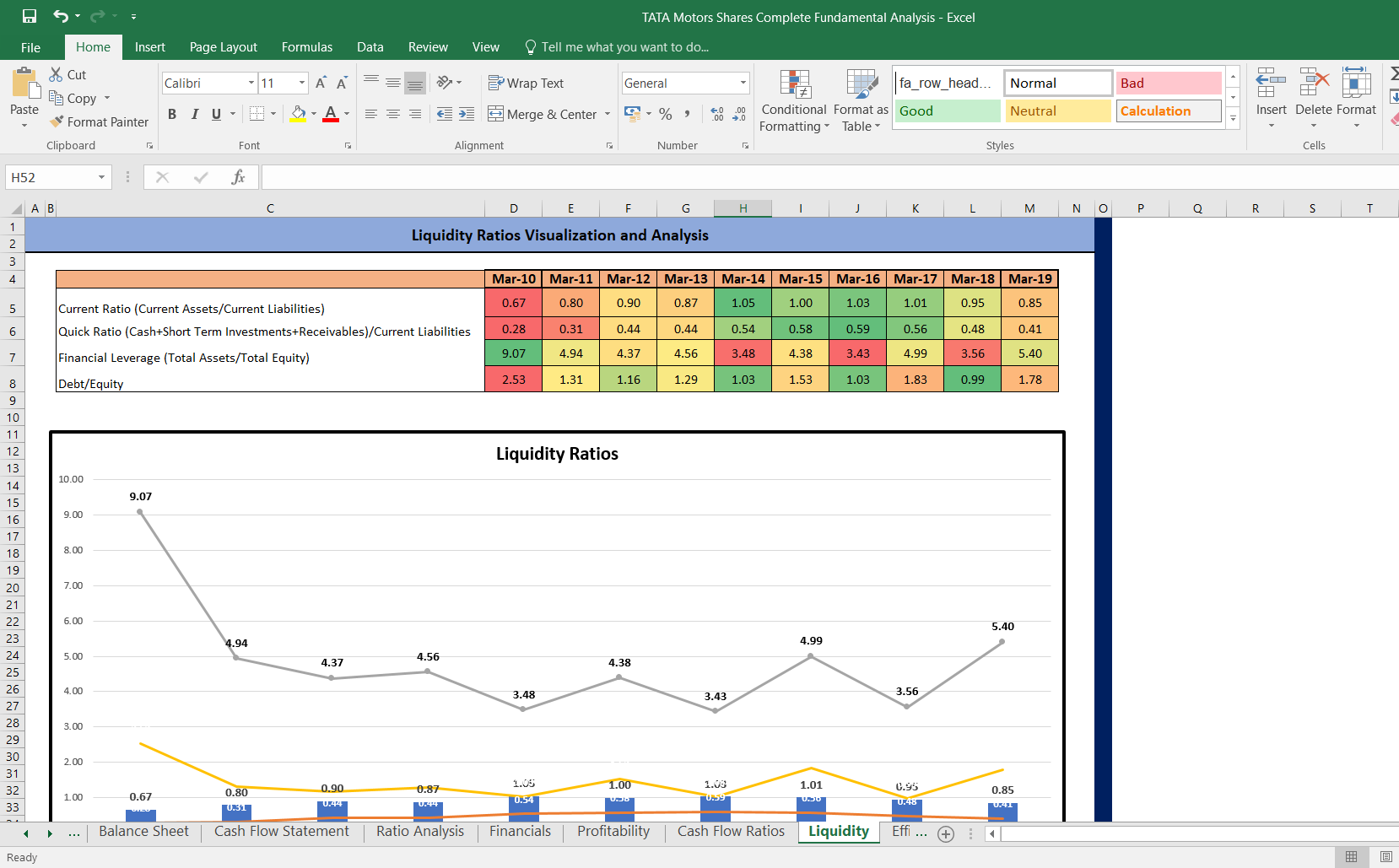
Task: Go to the Ratio Analysis sheet tab
Action: pos(420,832)
